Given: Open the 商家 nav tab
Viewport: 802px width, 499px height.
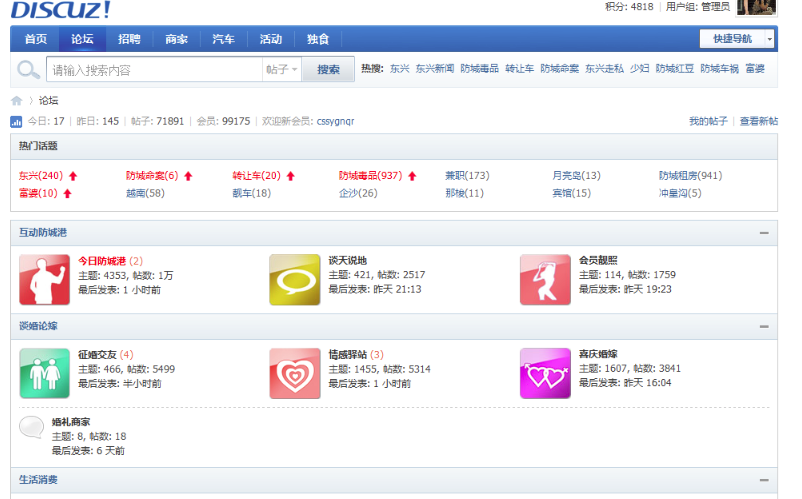Looking at the screenshot, I should (176, 39).
